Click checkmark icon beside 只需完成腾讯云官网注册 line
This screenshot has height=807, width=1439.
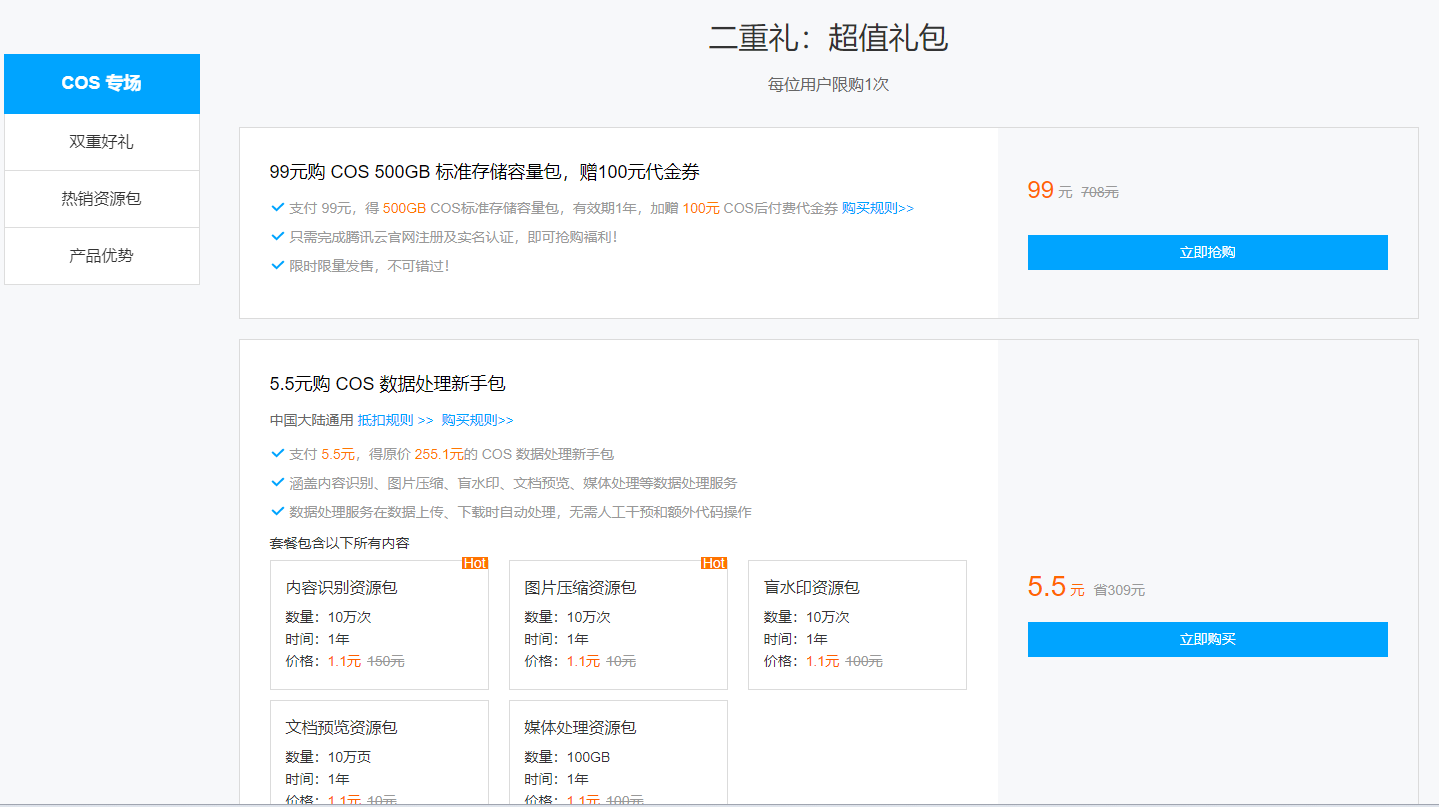coord(278,236)
